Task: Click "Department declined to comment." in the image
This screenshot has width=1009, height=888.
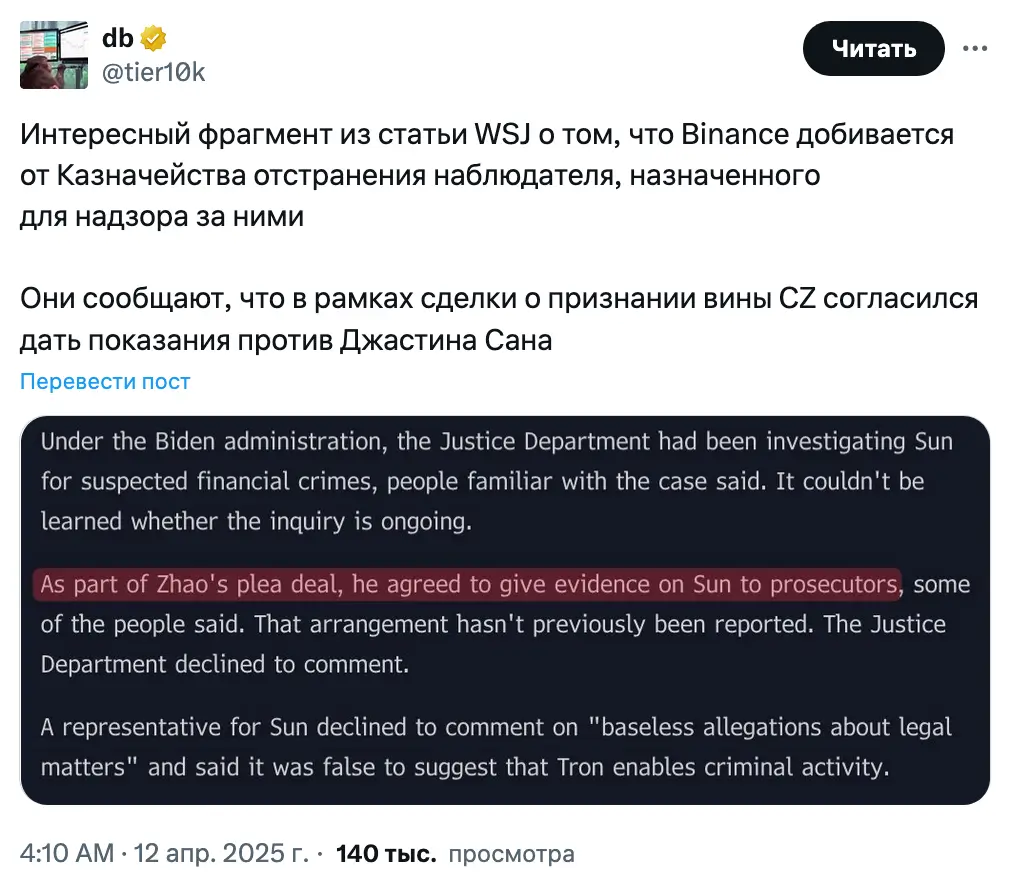Action: (226, 664)
